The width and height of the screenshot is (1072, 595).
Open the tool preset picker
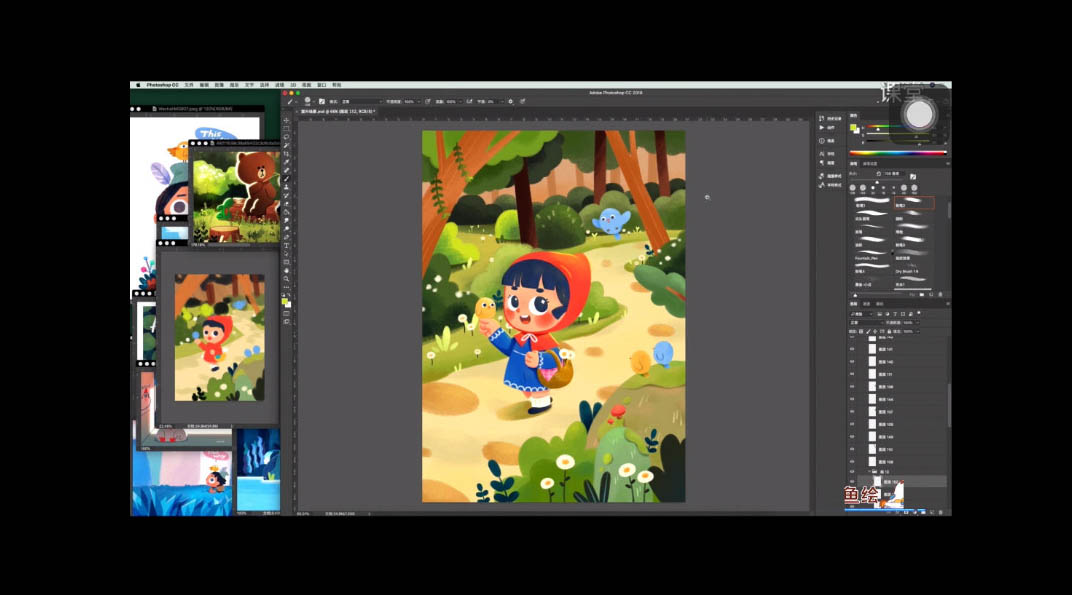pos(293,101)
